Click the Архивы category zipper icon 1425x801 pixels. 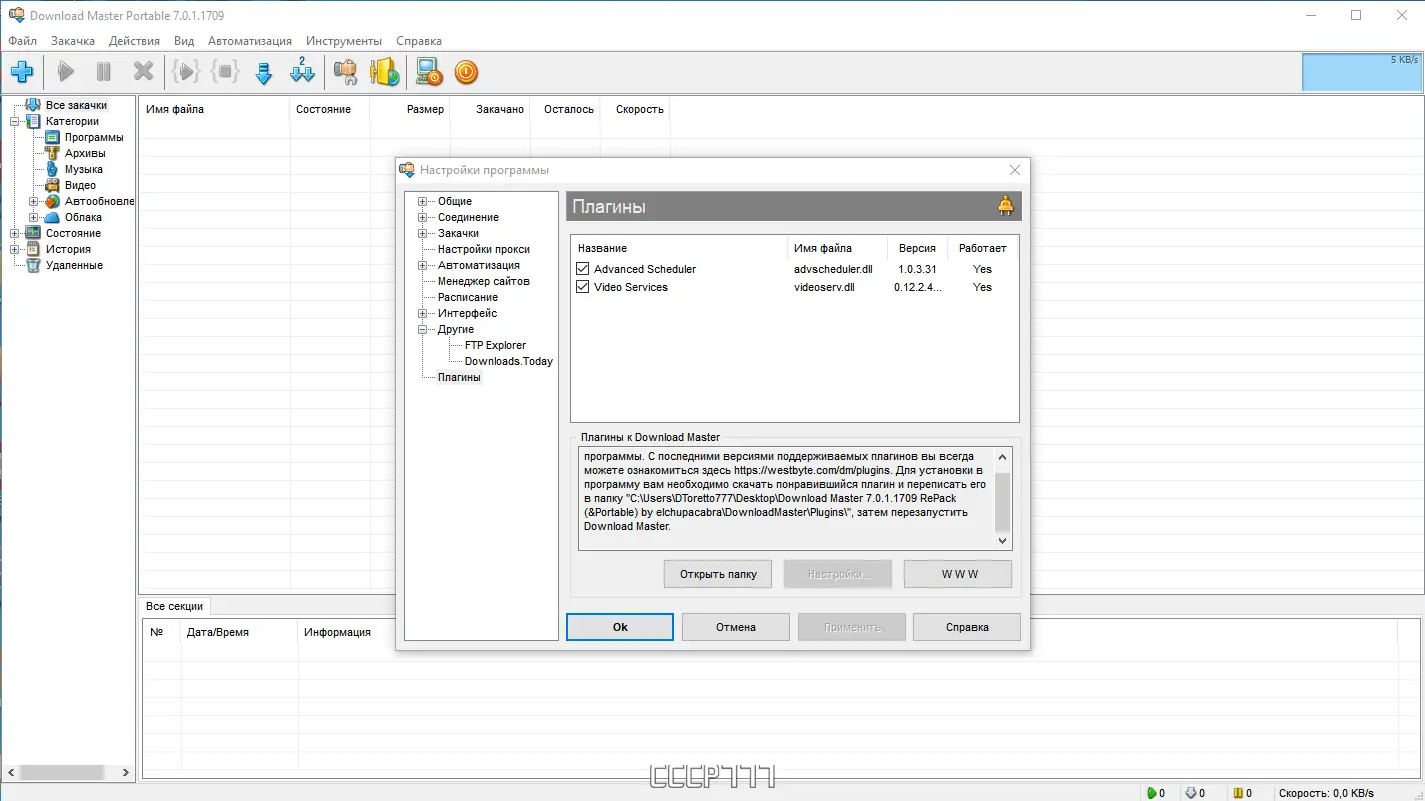pos(52,153)
